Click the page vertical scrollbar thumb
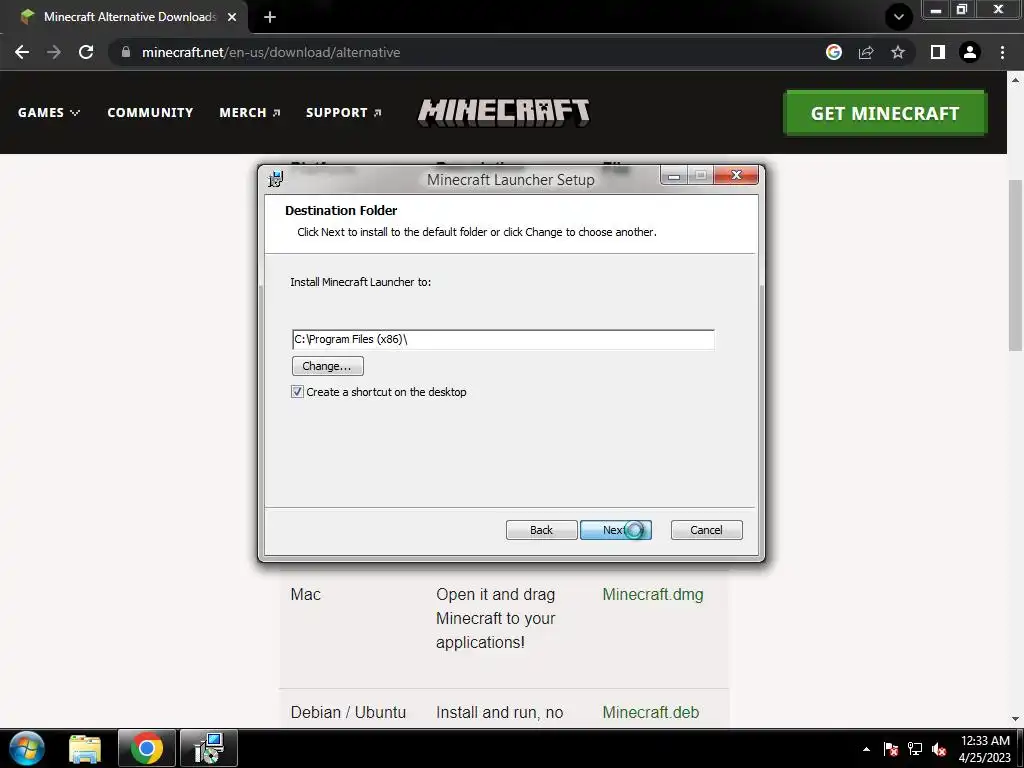Viewport: 1024px width, 768px height. click(1015, 265)
